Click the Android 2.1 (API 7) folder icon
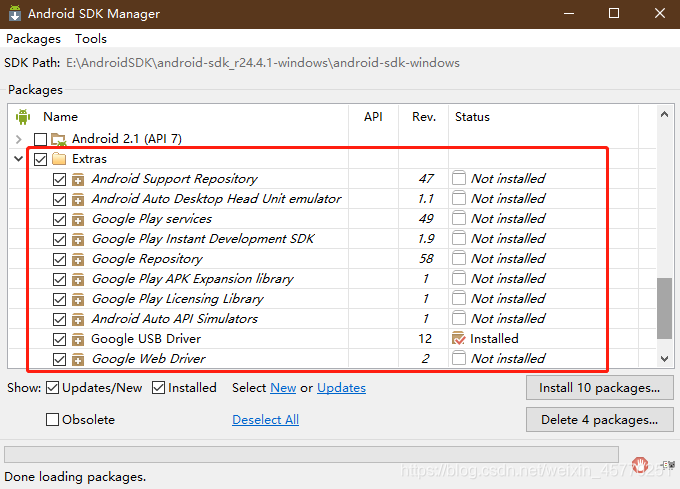 coord(59,139)
